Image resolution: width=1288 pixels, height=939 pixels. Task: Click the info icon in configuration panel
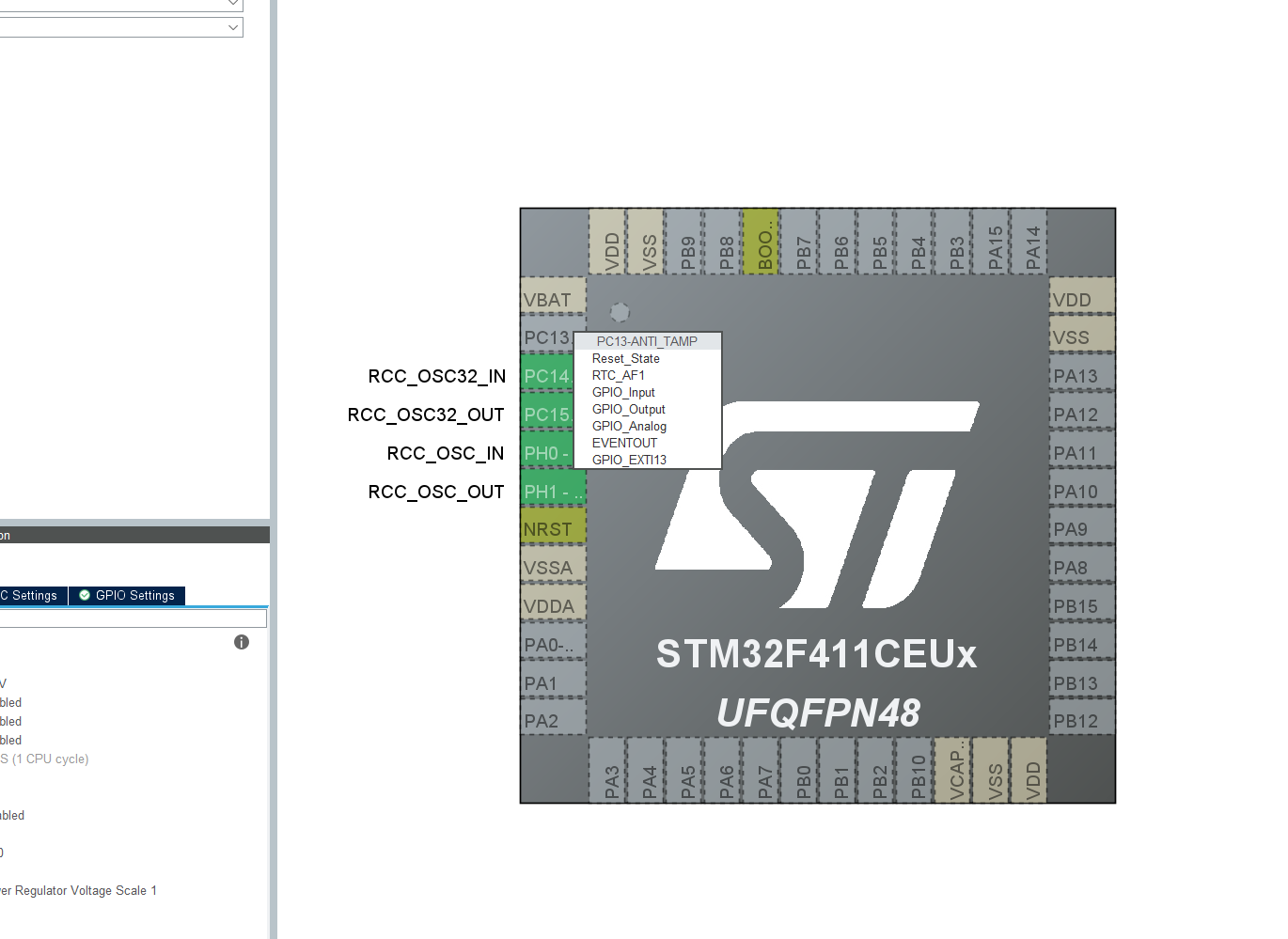click(x=242, y=642)
